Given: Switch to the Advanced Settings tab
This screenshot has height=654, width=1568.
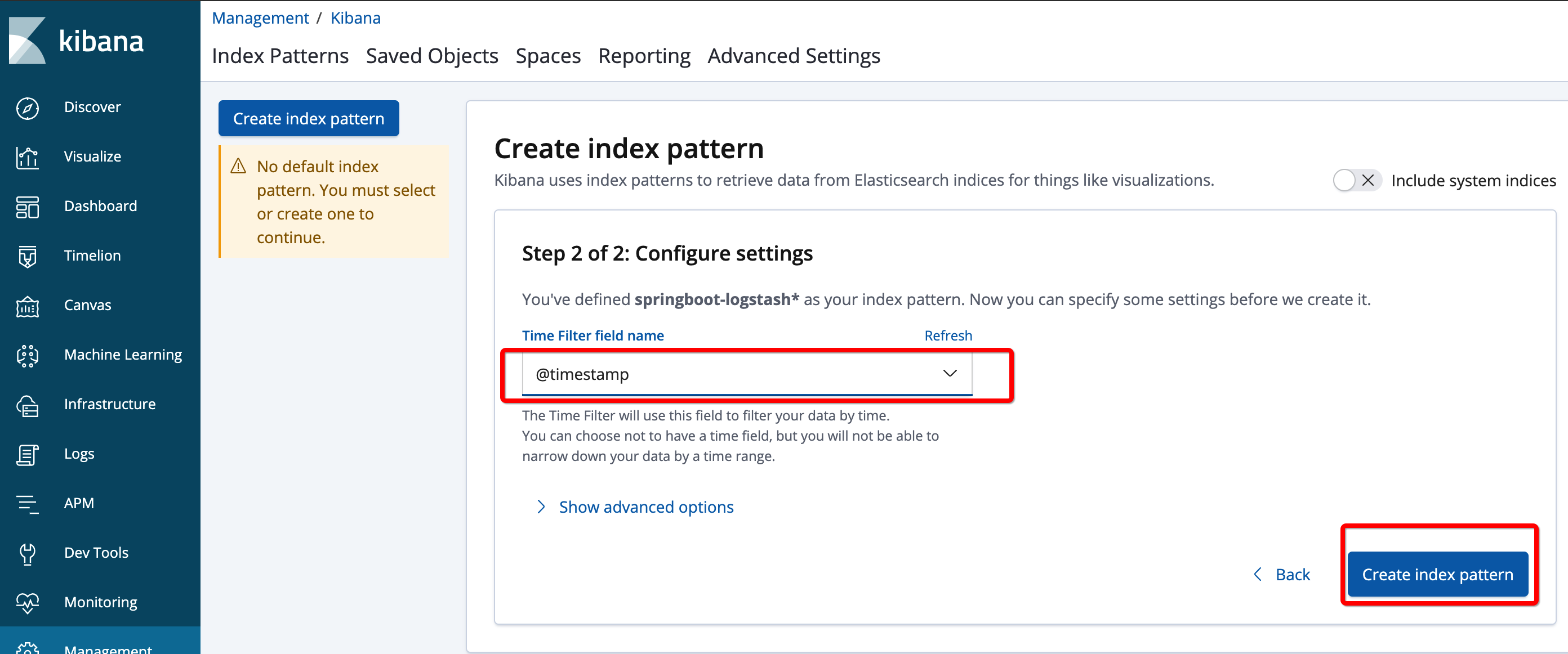Looking at the screenshot, I should (794, 56).
